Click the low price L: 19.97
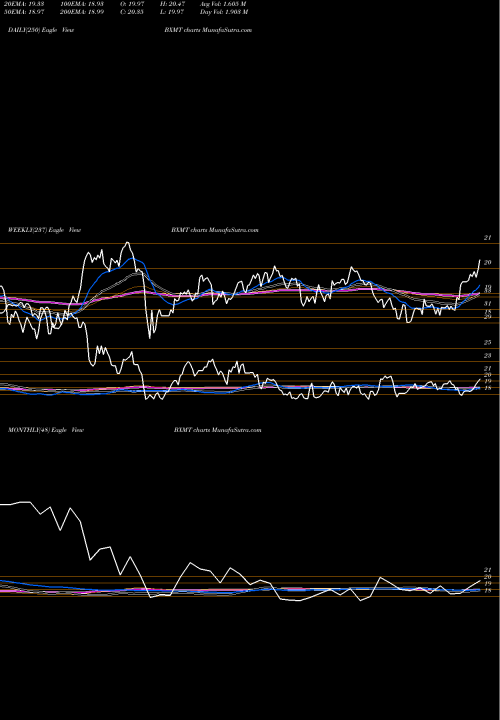Screen dimensions: 500x720 (x=172, y=12)
